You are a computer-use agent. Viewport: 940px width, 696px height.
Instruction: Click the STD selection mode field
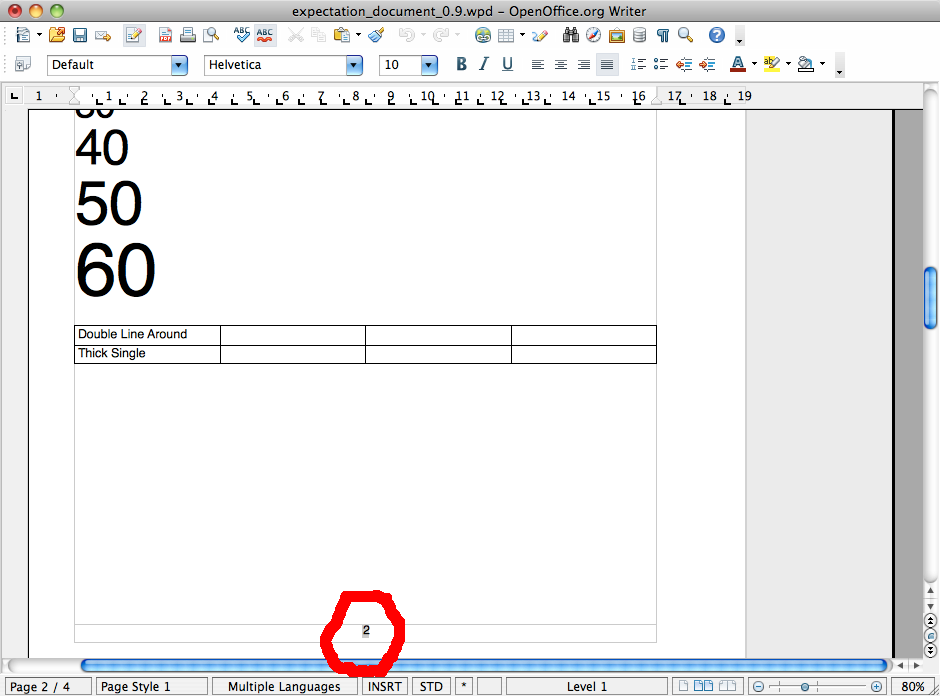(x=431, y=687)
